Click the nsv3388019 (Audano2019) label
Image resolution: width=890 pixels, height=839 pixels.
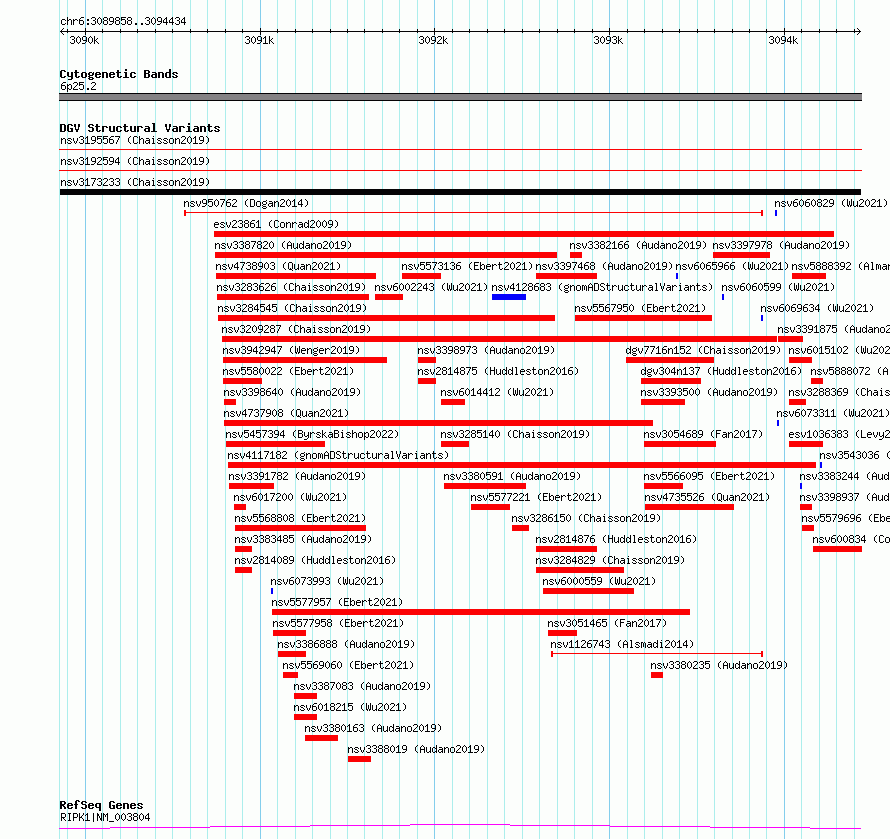pos(416,749)
